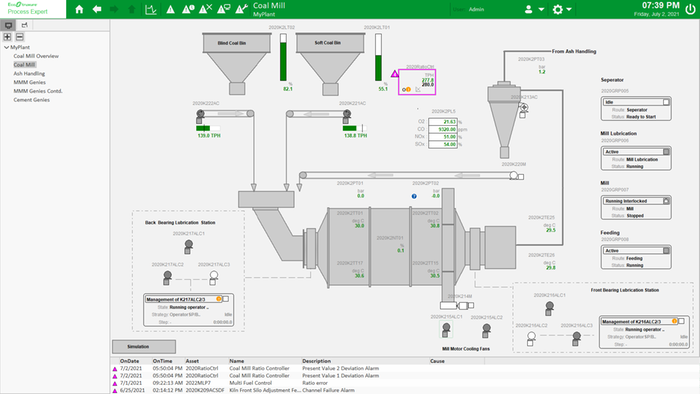Click the power/exit icon in header

(690, 9)
